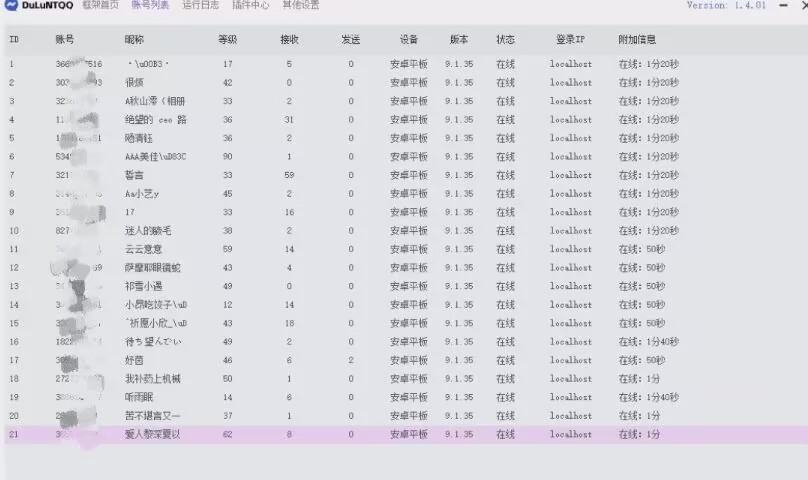The width and height of the screenshot is (808, 480).
Task: Select the row with nickname 小昂吃饺子
Action: point(404,305)
